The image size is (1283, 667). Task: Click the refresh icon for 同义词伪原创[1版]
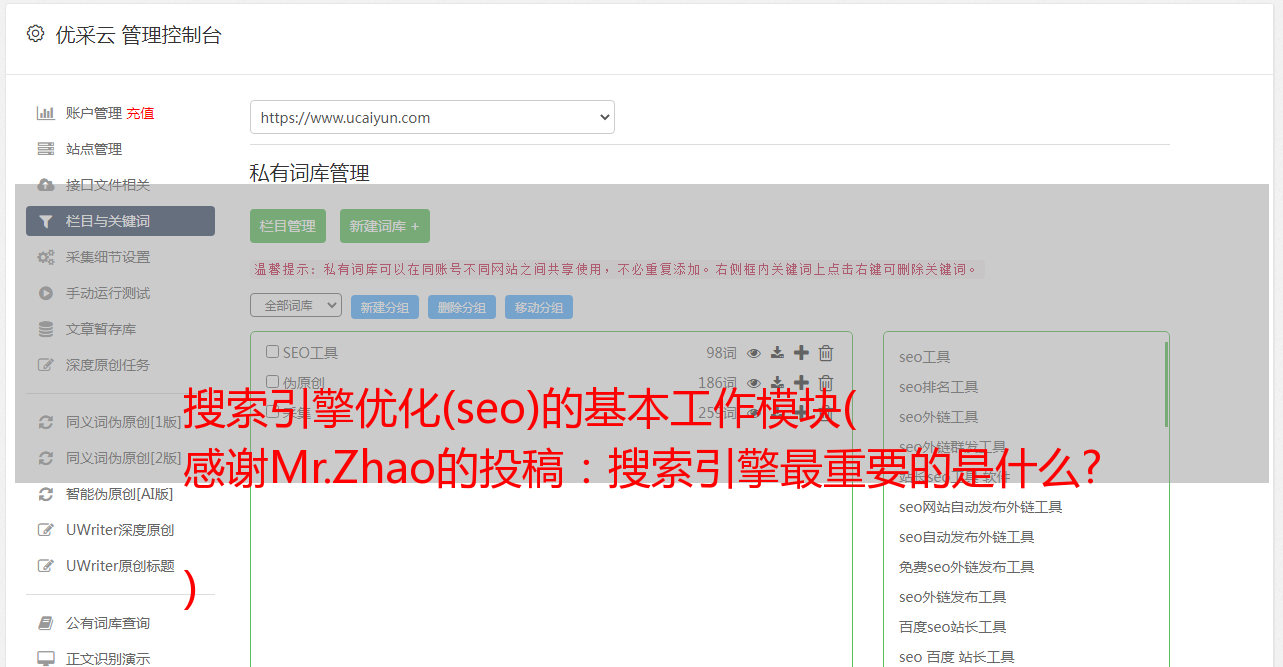coord(45,422)
